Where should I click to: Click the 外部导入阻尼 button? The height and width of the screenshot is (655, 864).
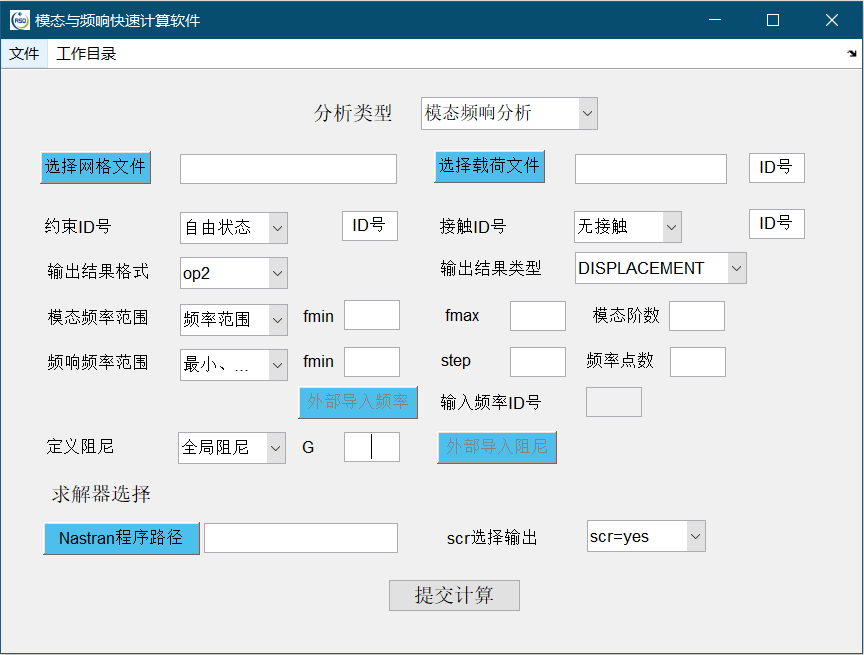pyautogui.click(x=497, y=447)
